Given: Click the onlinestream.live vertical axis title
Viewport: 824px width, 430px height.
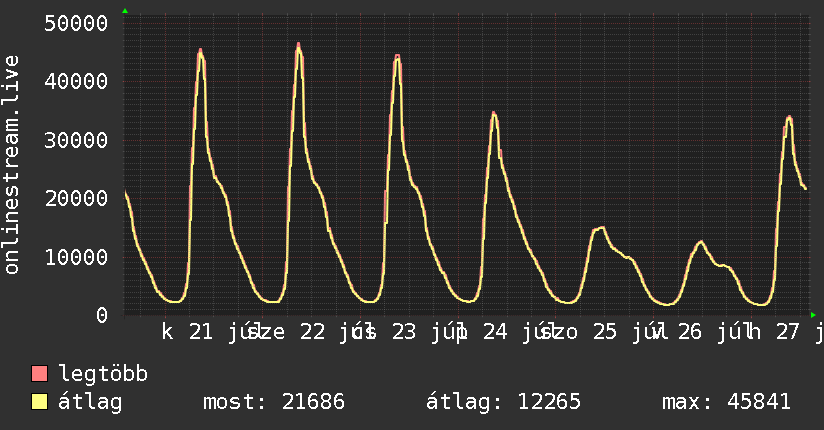Looking at the screenshot, I should [x=12, y=165].
